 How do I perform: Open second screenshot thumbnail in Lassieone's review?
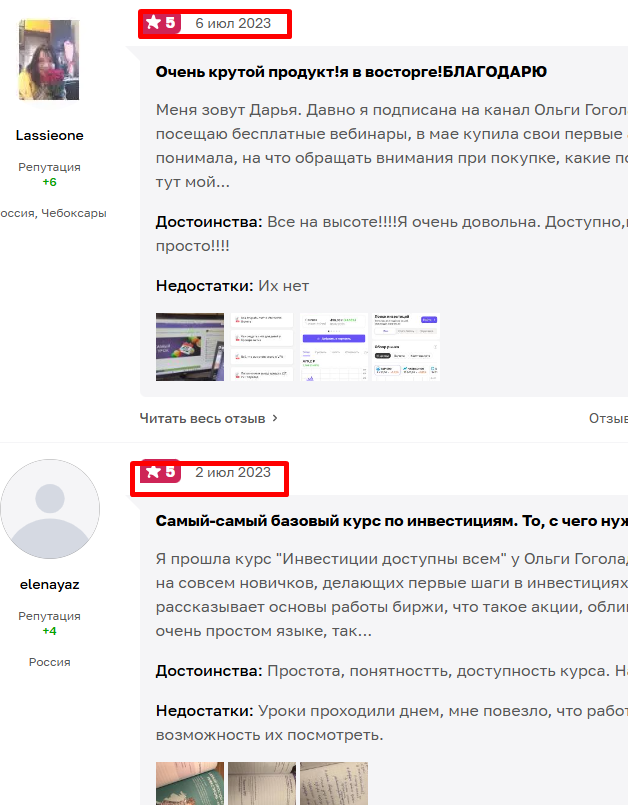[262, 347]
